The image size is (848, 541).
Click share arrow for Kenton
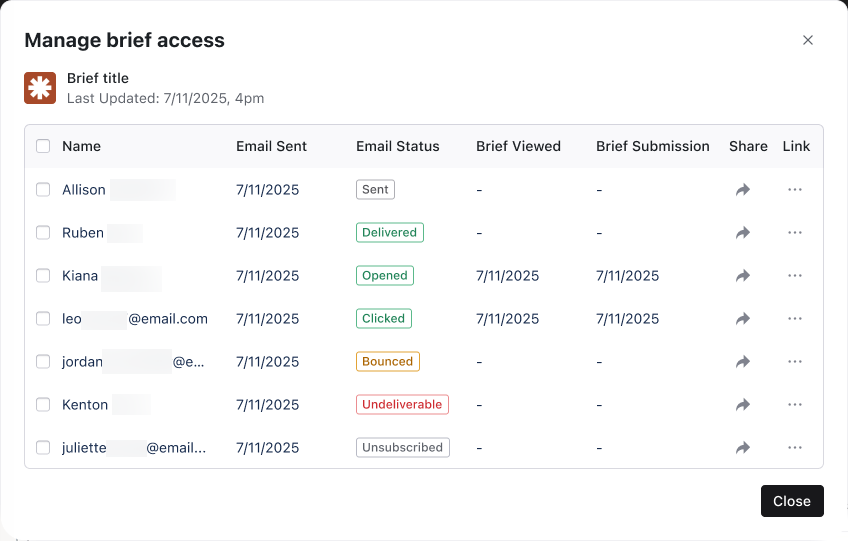[742, 405]
